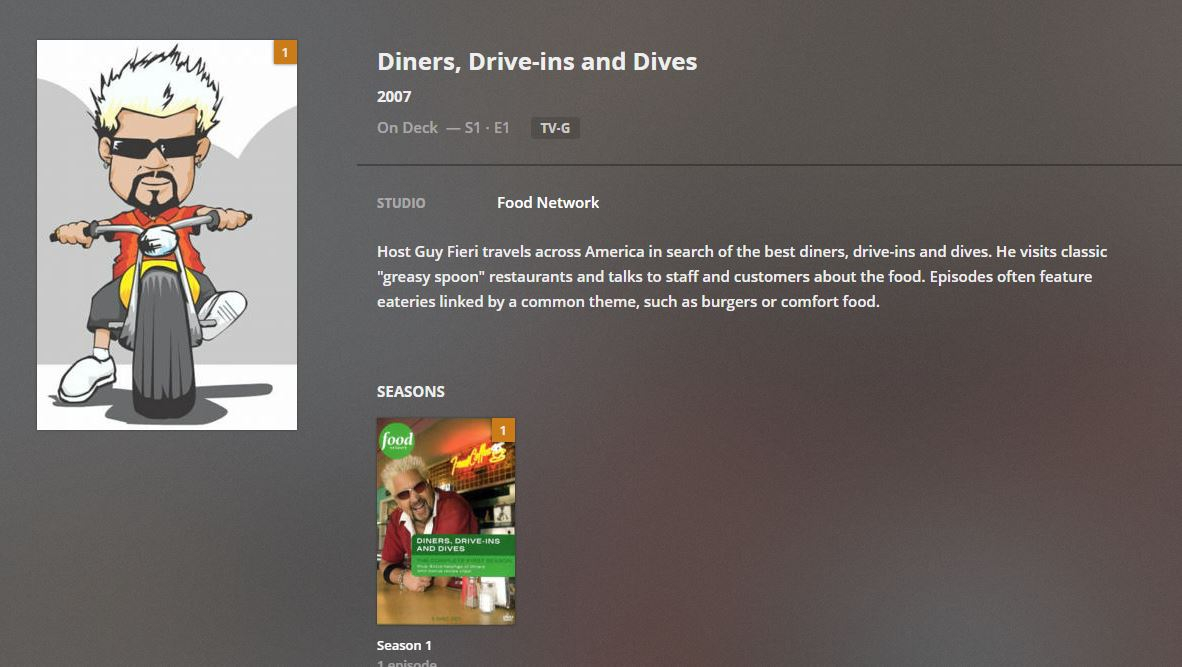Open the cartoon Guy Fieri show poster
This screenshot has height=667, width=1182.
click(x=167, y=235)
